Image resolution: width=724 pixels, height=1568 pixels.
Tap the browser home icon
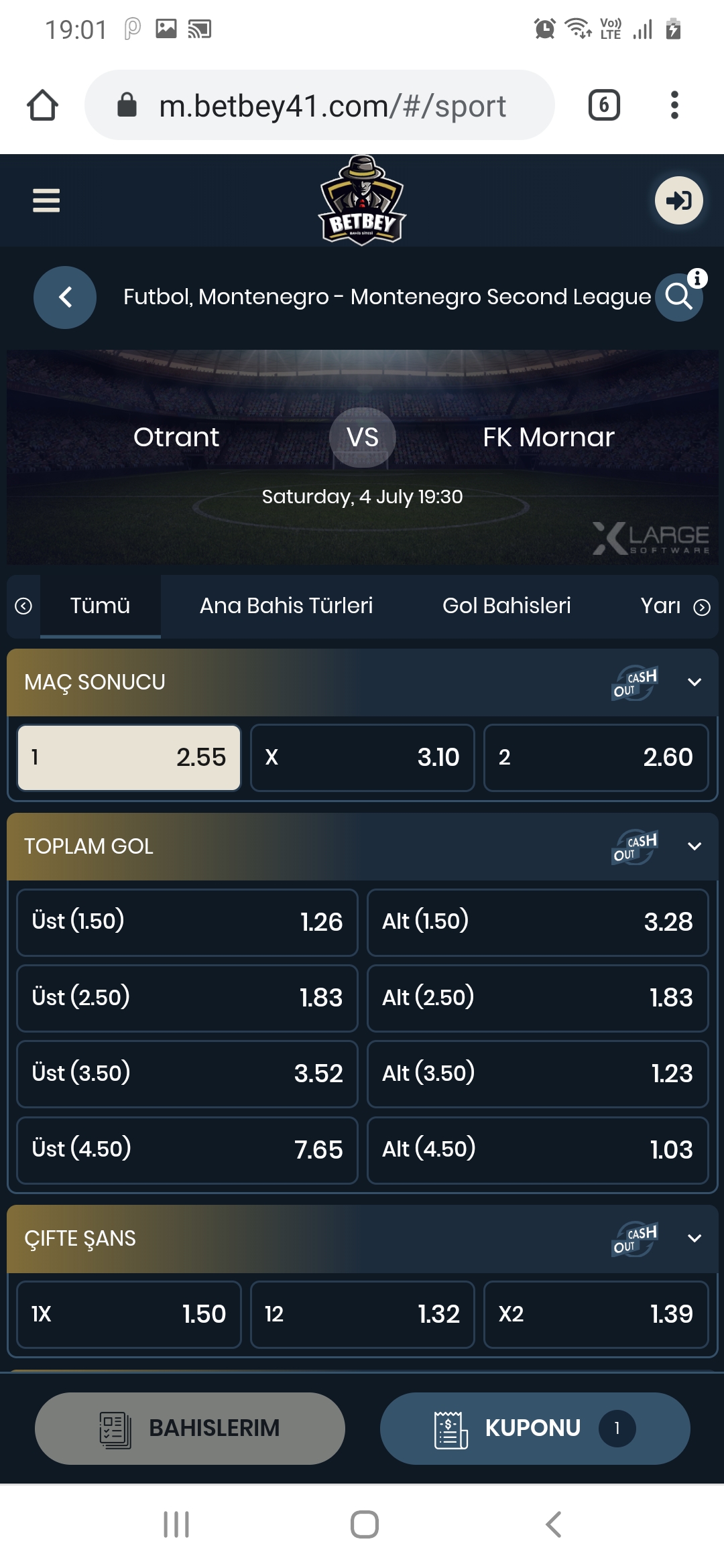[x=42, y=105]
